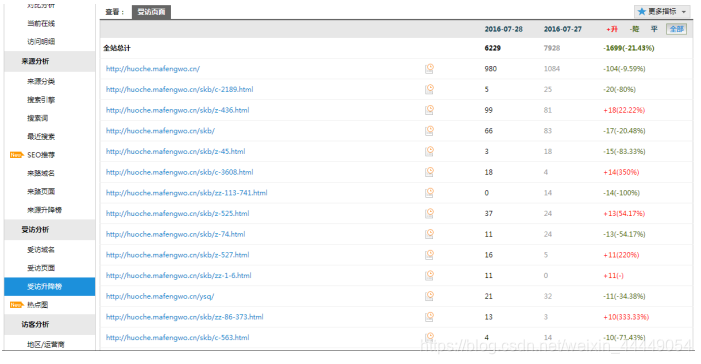The height and width of the screenshot is (364, 701).
Task: Click the +10(333.33%) change value
Action: click(626, 317)
